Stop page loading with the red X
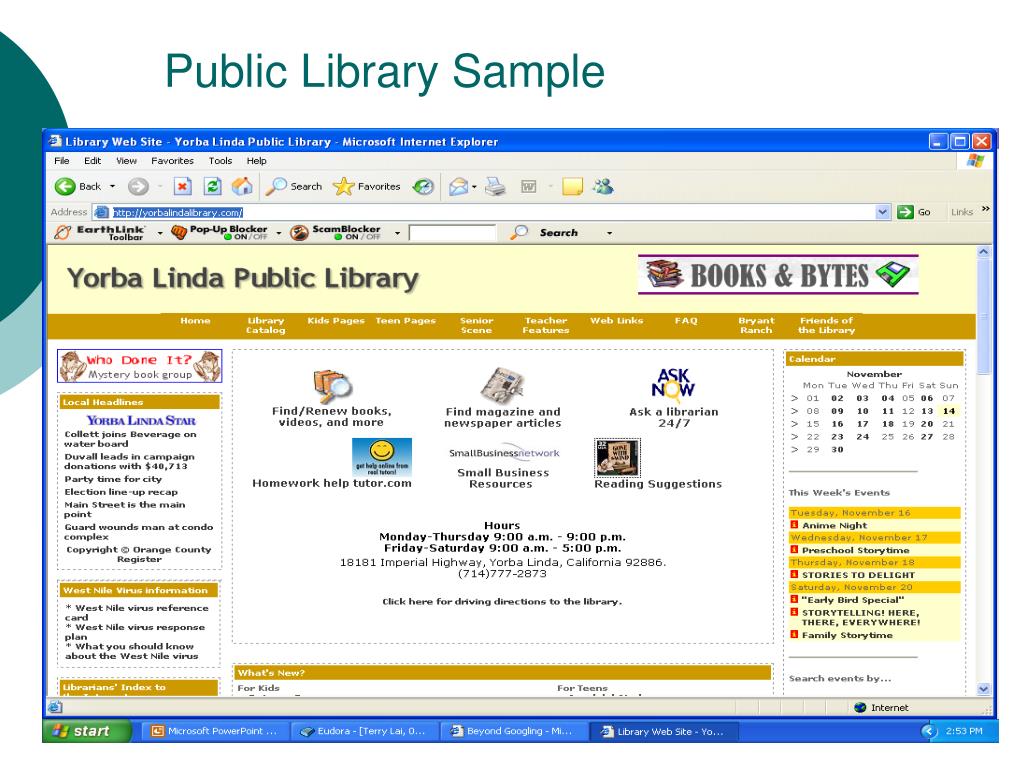Image resolution: width=1024 pixels, height=768 pixels. coord(182,187)
